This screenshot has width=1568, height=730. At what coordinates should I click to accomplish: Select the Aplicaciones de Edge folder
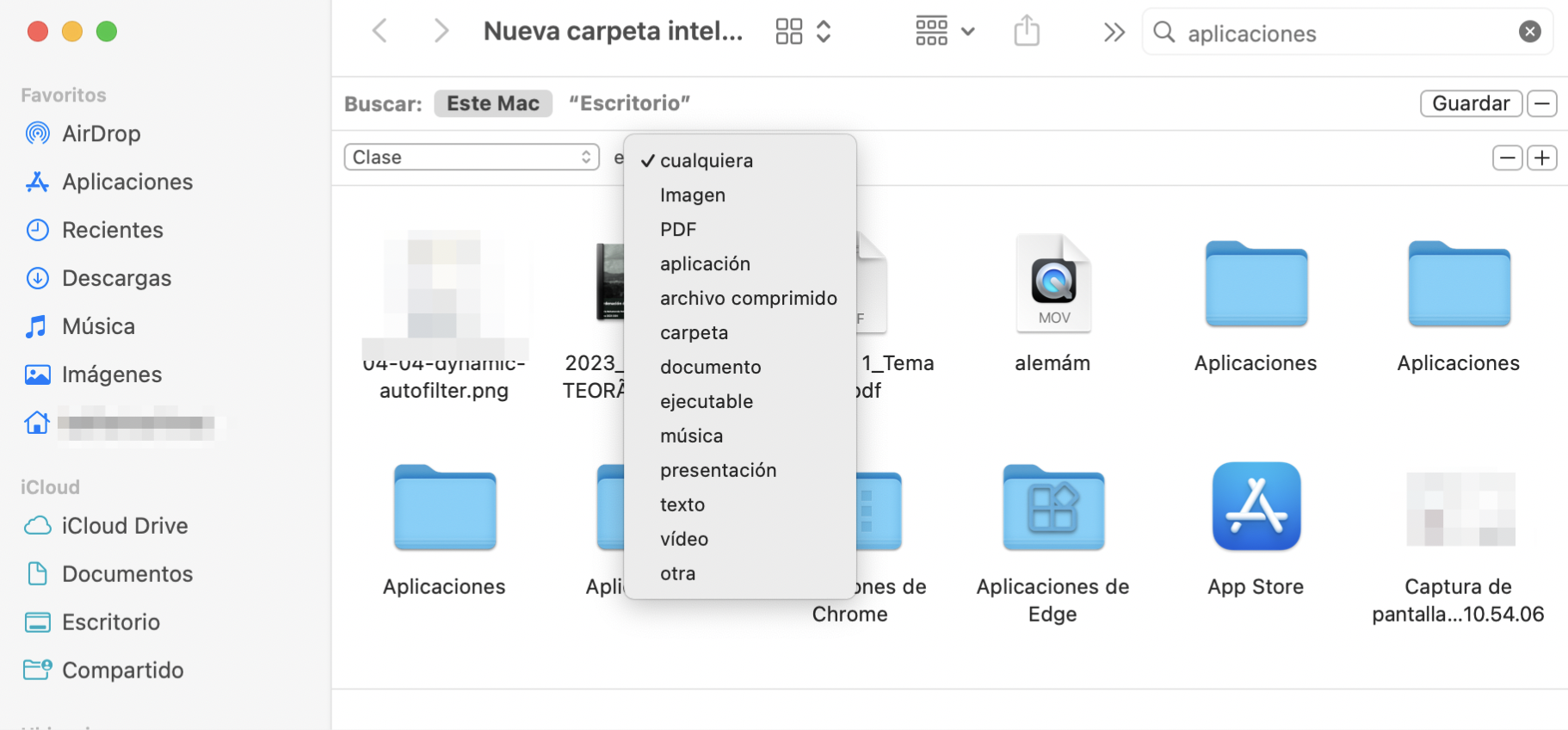[1053, 508]
